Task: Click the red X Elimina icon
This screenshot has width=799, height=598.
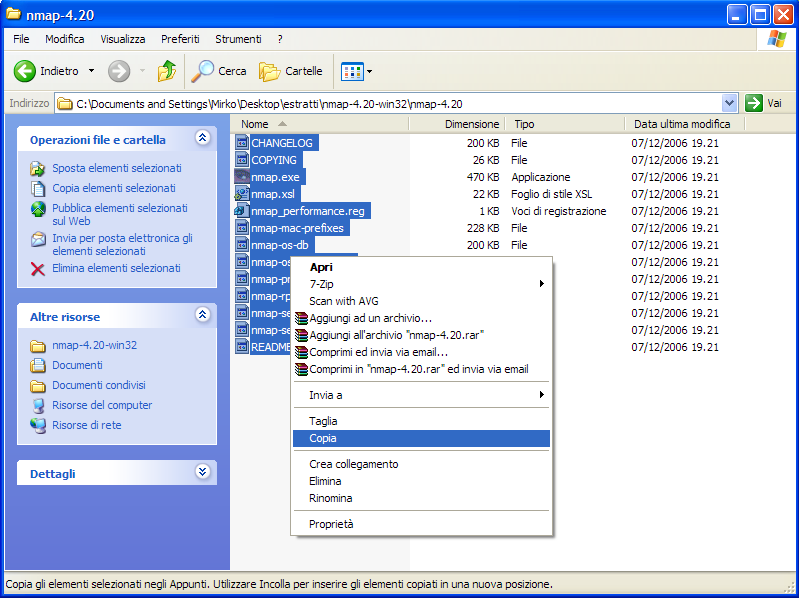Action: point(38,268)
